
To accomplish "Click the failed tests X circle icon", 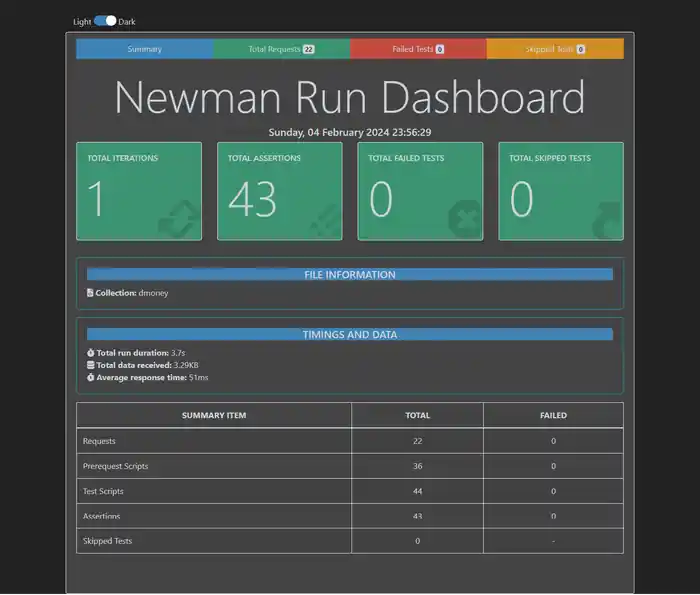I will coord(465,219).
